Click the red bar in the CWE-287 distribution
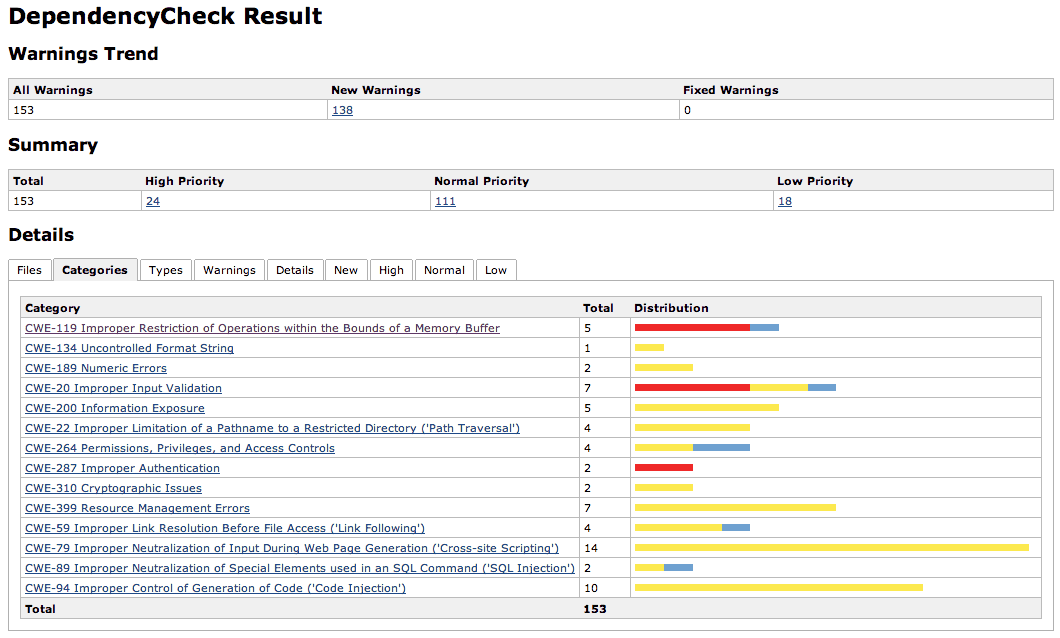The width and height of the screenshot is (1060, 638). click(x=663, y=468)
